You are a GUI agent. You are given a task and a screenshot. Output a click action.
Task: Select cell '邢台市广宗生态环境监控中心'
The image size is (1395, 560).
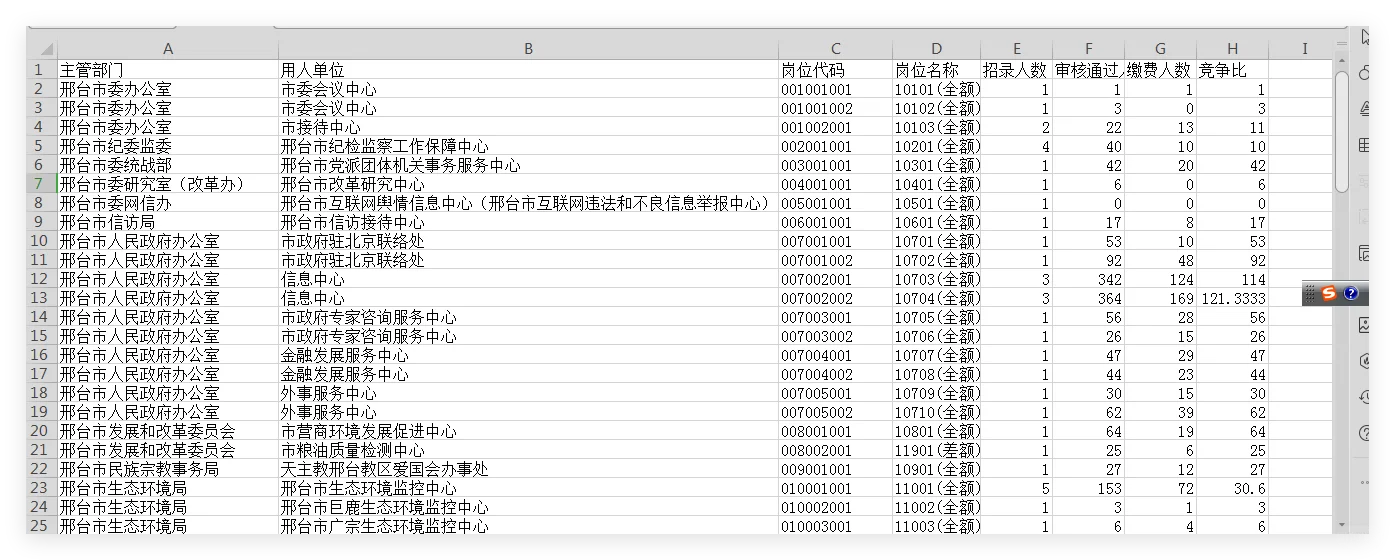click(528, 526)
